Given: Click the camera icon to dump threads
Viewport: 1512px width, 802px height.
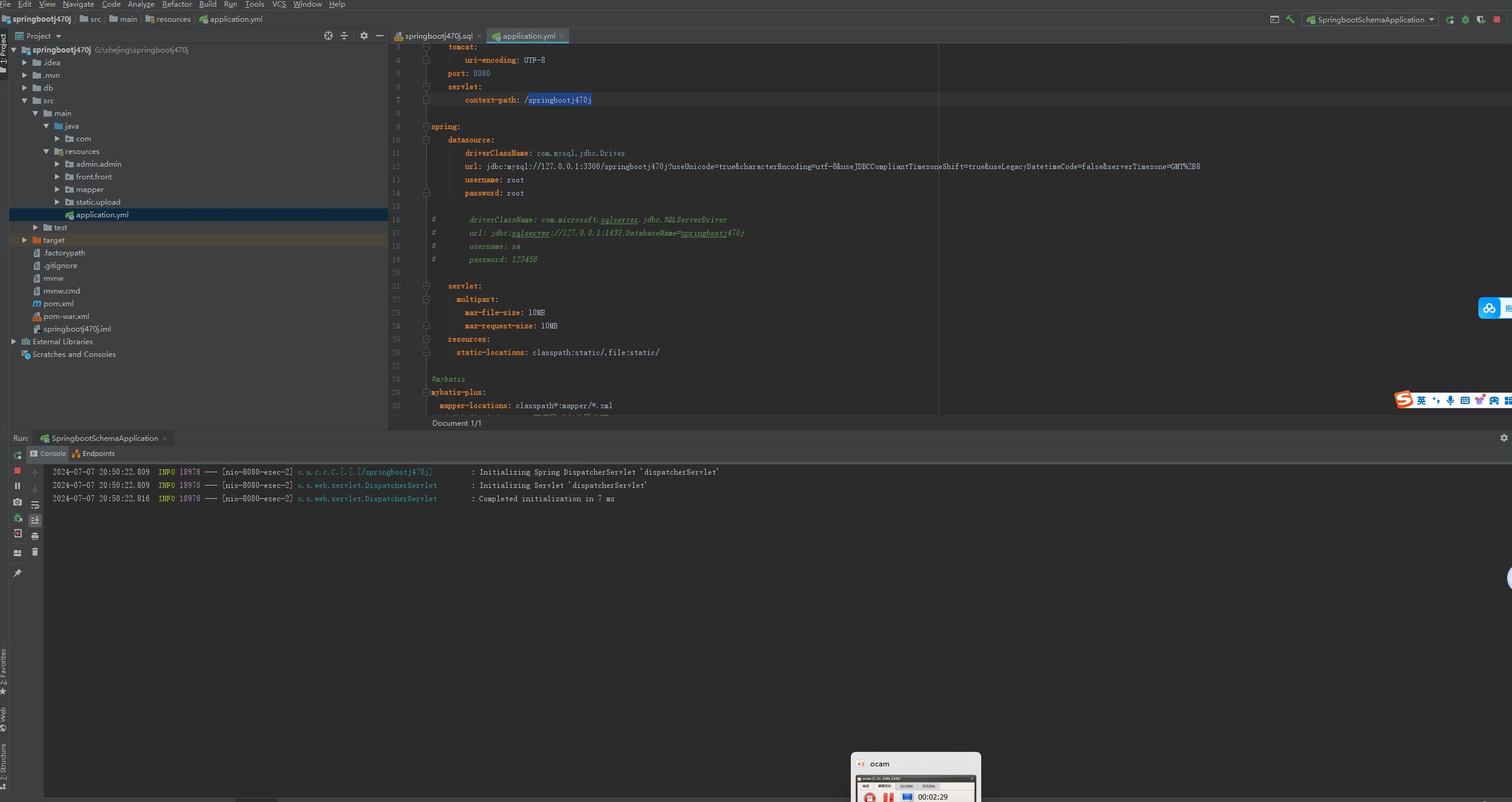Looking at the screenshot, I should coord(18,502).
